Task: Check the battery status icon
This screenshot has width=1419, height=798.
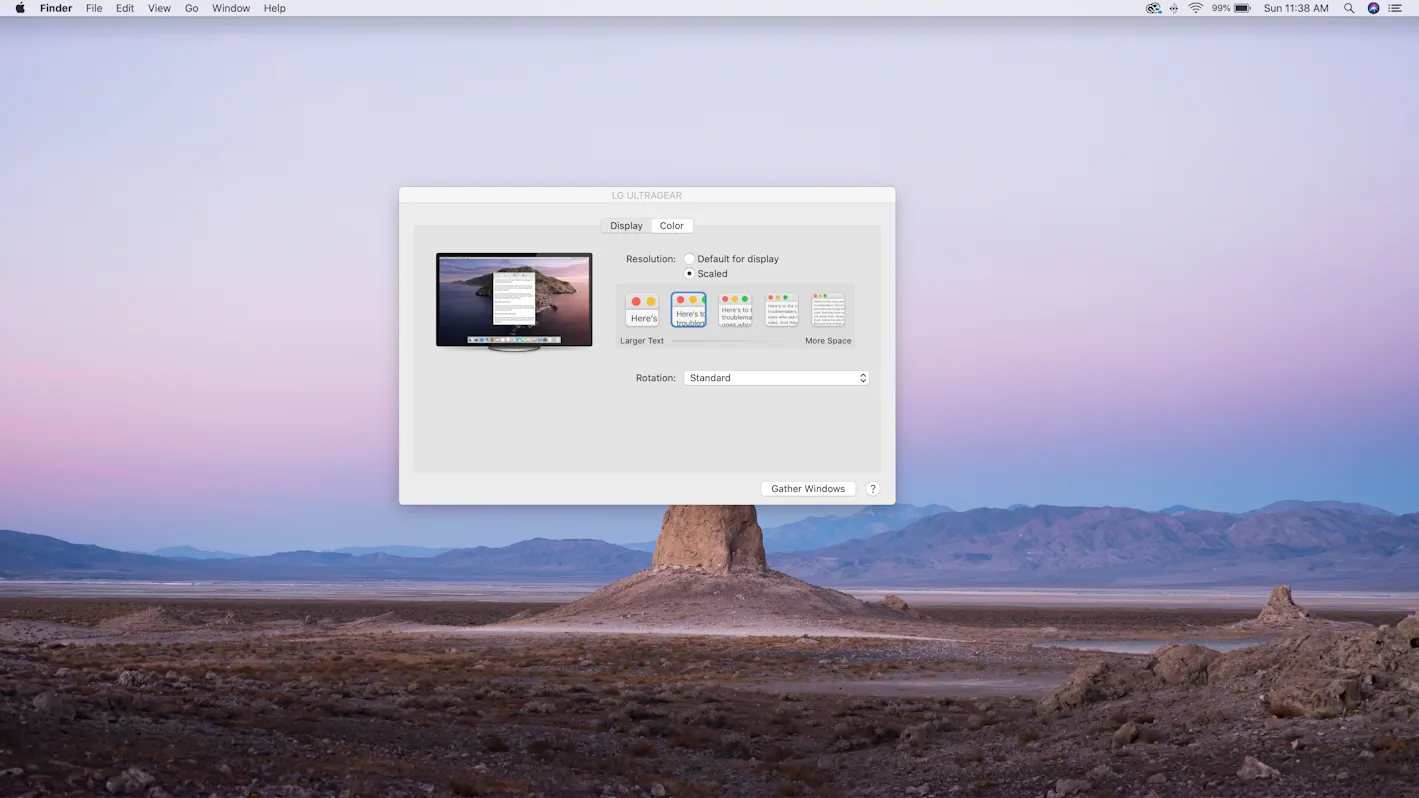Action: coord(1242,8)
